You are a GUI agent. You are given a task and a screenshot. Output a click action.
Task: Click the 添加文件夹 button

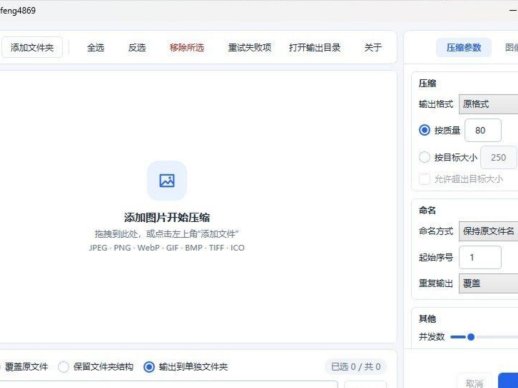point(32,48)
